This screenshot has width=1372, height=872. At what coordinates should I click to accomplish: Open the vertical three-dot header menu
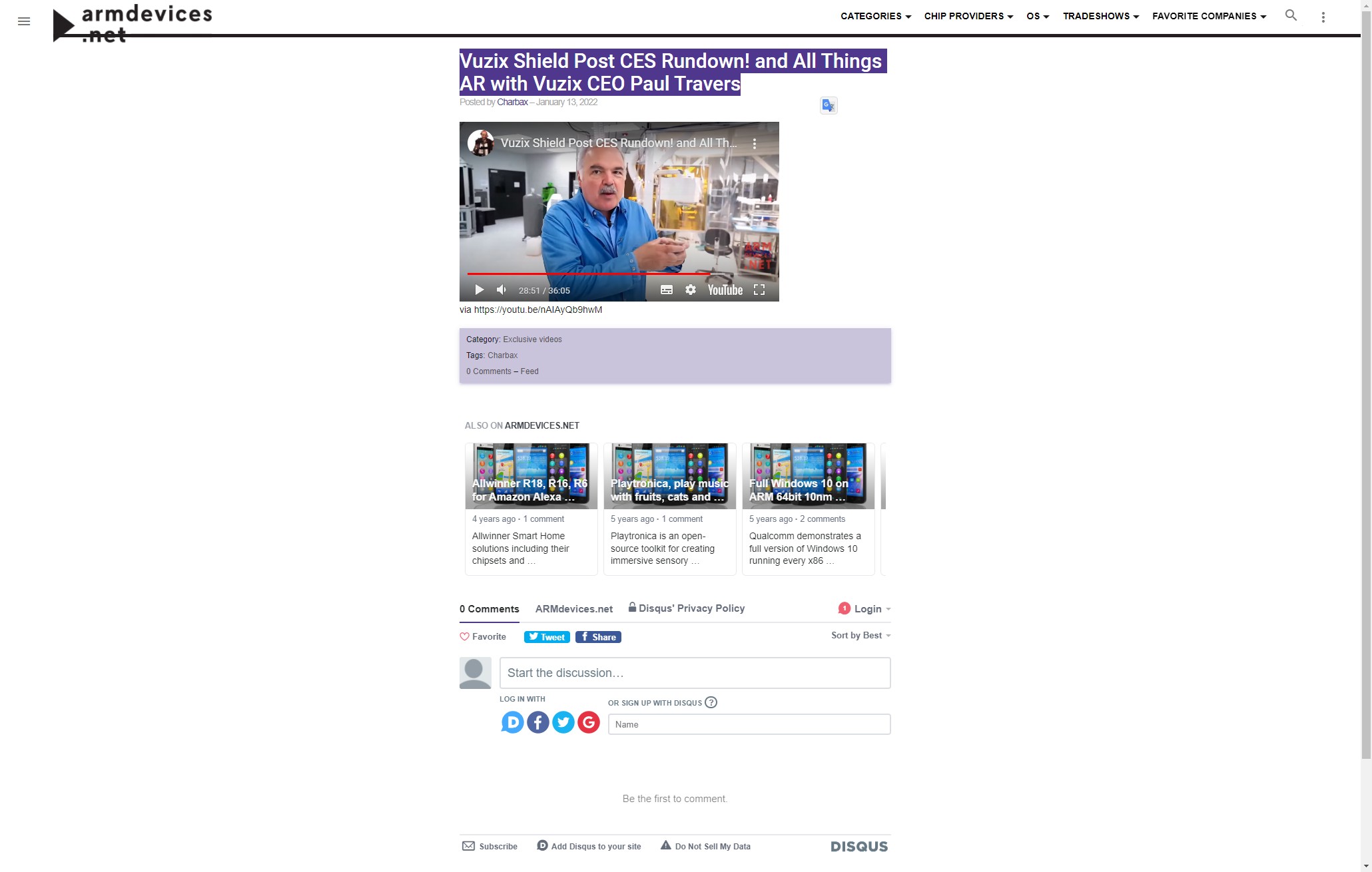pos(1323,17)
